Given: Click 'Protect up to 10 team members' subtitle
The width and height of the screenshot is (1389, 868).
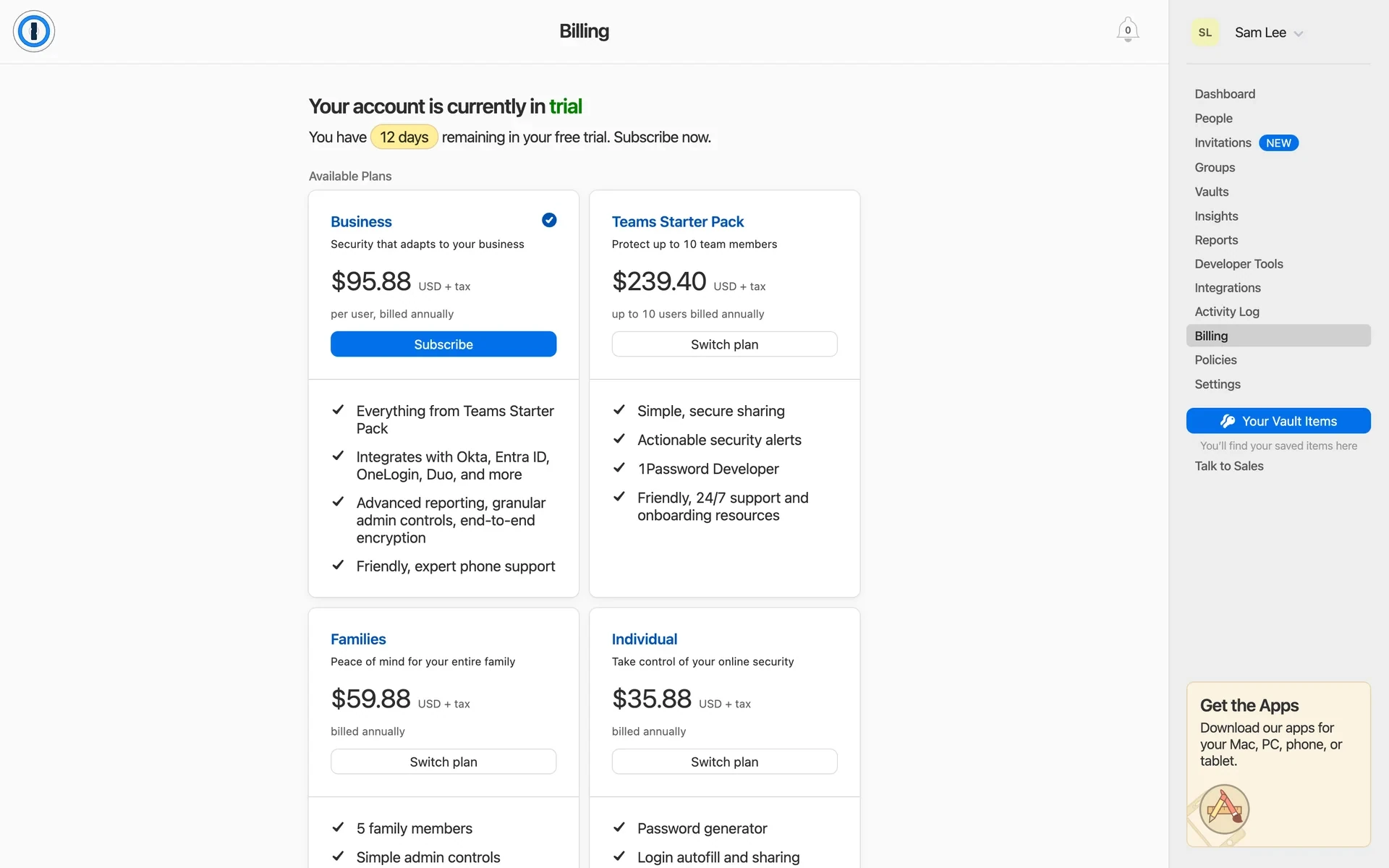Looking at the screenshot, I should coord(694,244).
